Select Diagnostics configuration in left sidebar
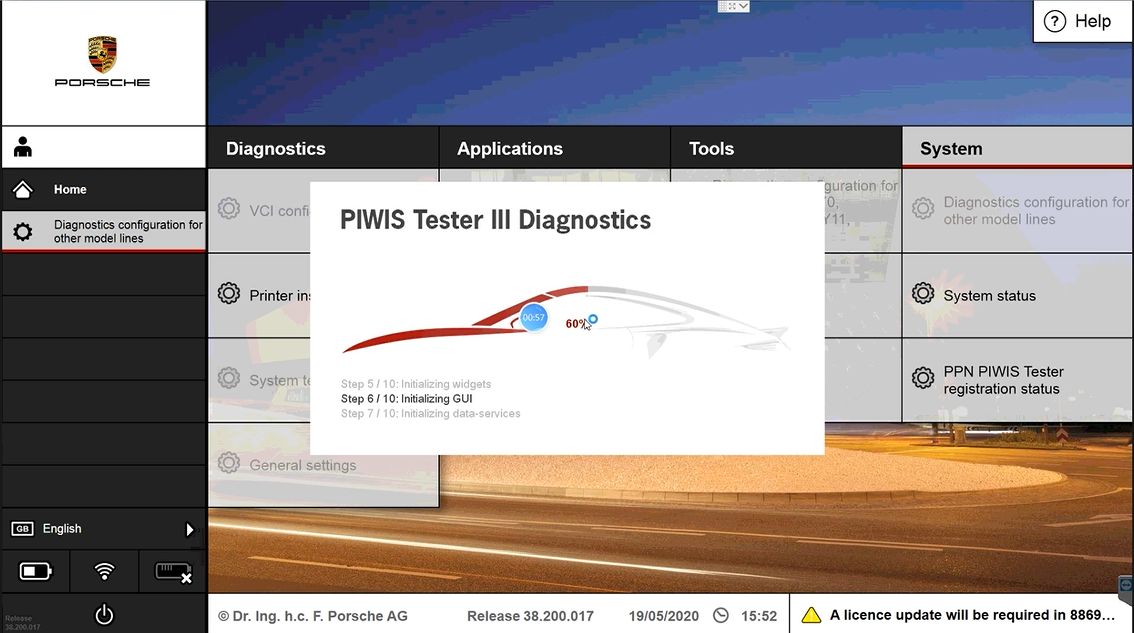 pos(104,232)
